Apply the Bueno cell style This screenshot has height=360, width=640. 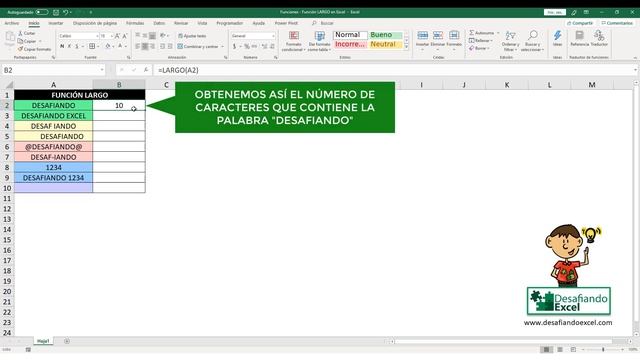[x=385, y=35]
